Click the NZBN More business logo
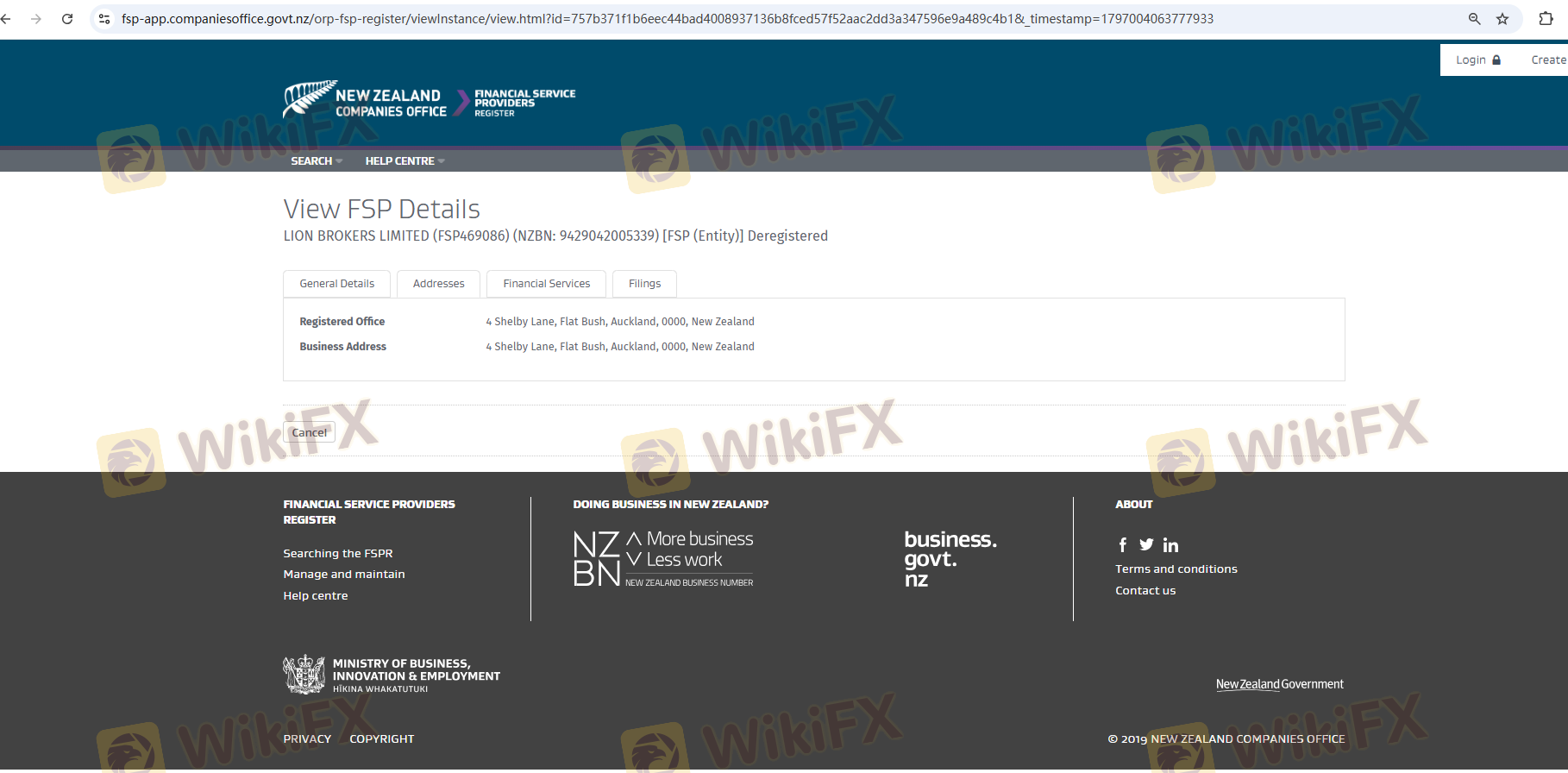Viewport: 1568px width, 773px height. click(x=663, y=559)
